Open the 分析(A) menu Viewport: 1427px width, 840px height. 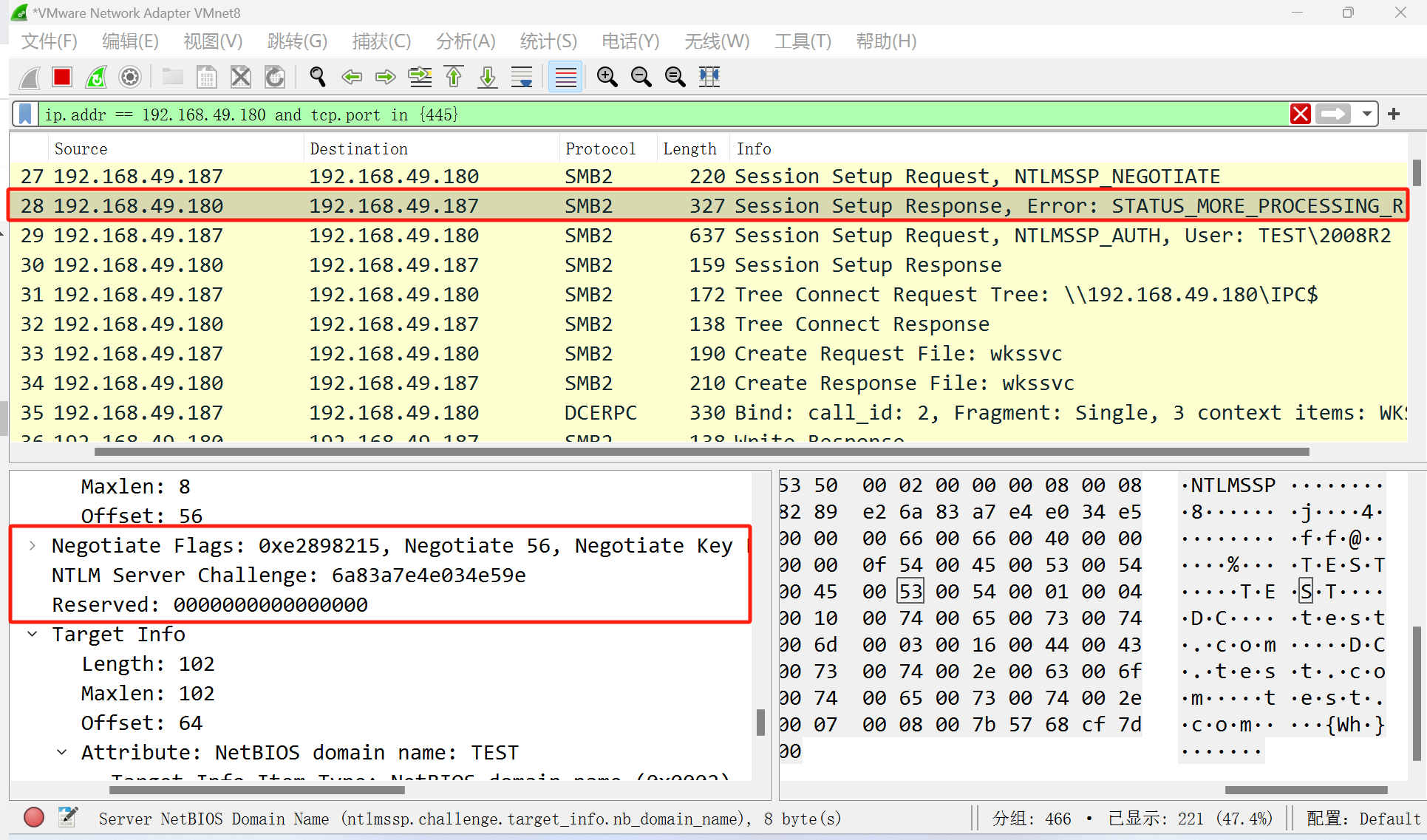point(465,41)
